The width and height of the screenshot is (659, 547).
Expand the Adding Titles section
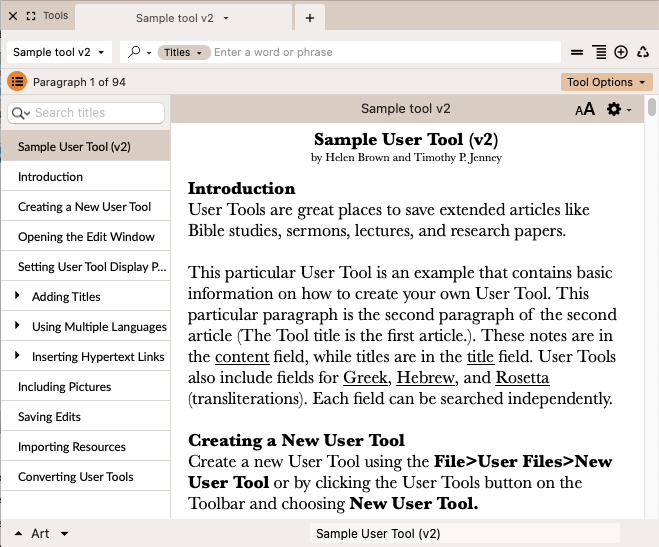click(x=17, y=297)
